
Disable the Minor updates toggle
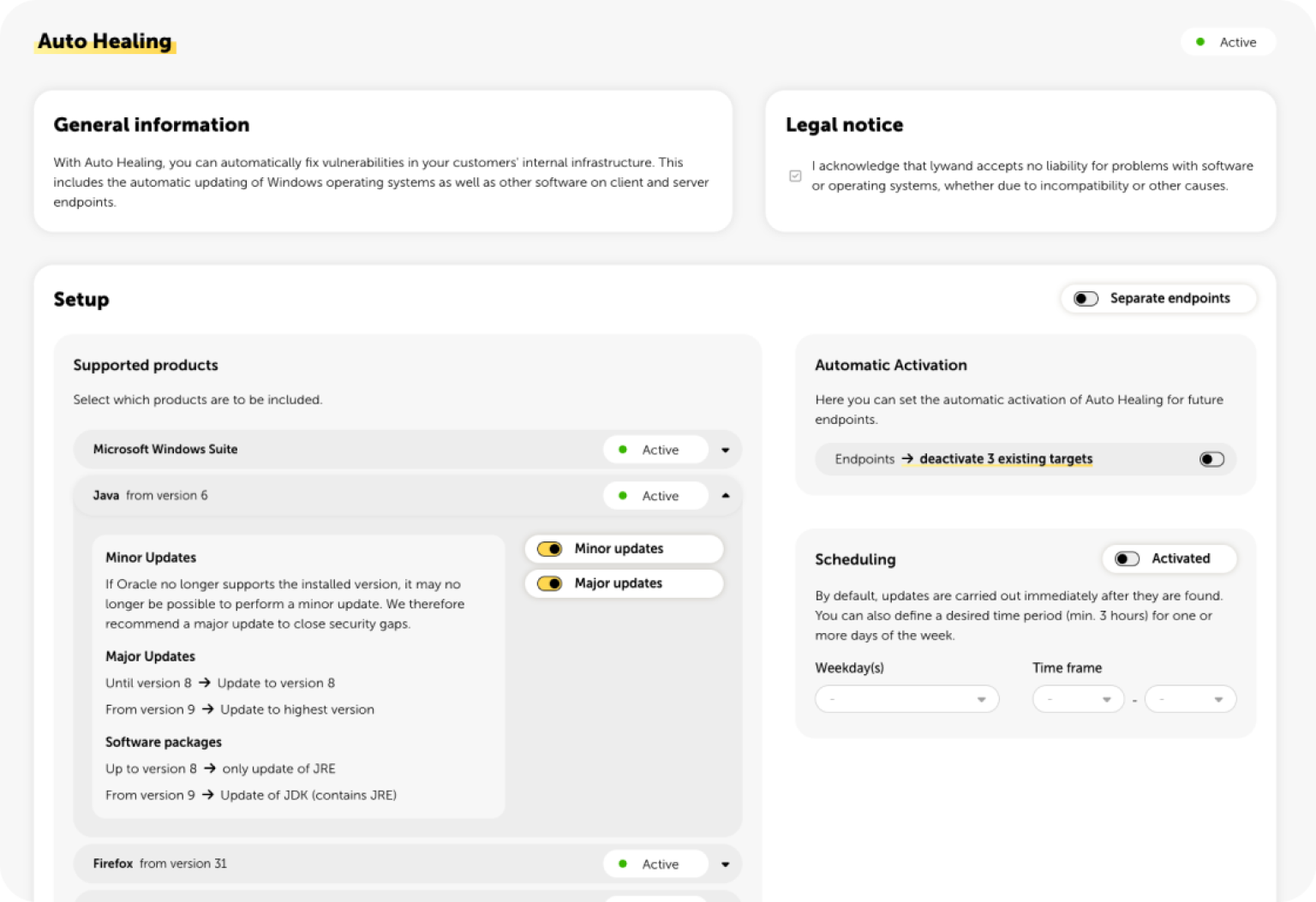coord(549,549)
